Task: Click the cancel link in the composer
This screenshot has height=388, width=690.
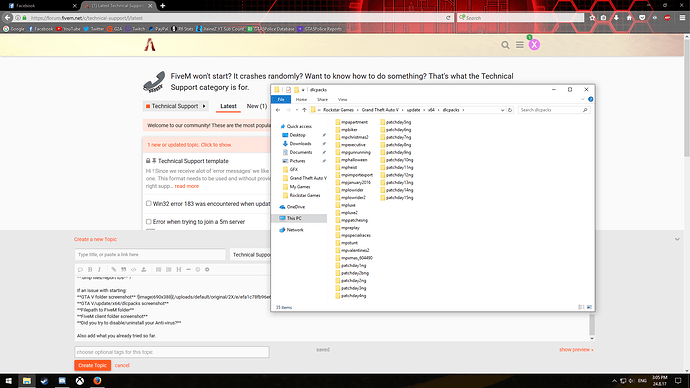Action: click(122, 365)
